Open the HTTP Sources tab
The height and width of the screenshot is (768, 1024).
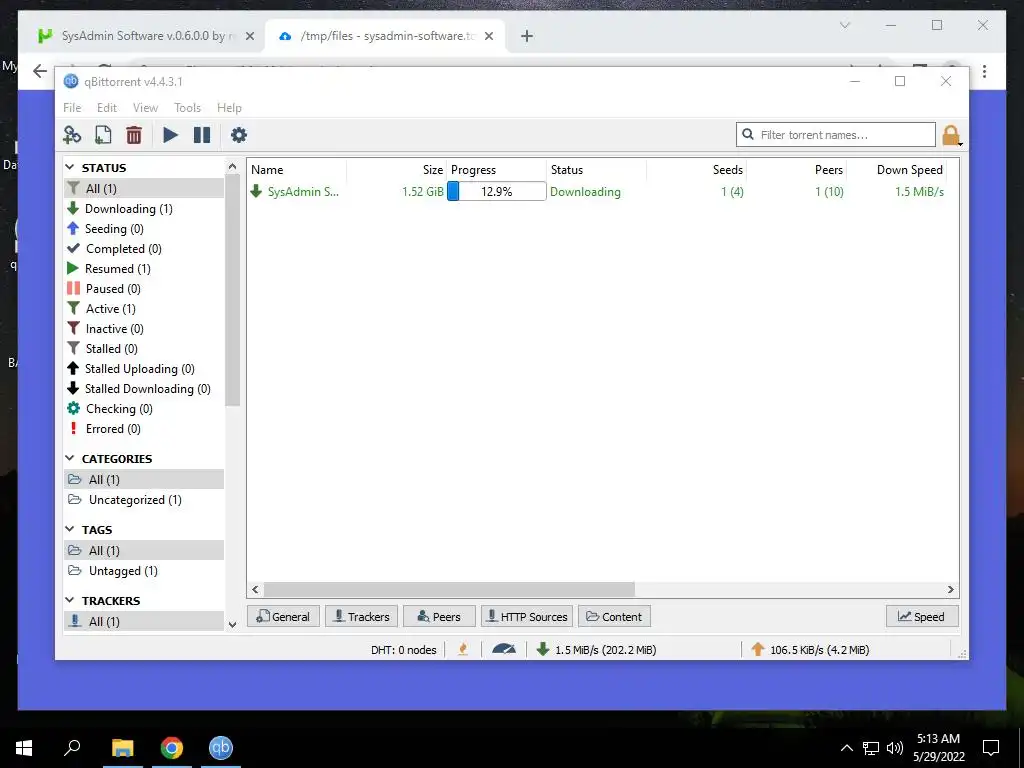[527, 616]
